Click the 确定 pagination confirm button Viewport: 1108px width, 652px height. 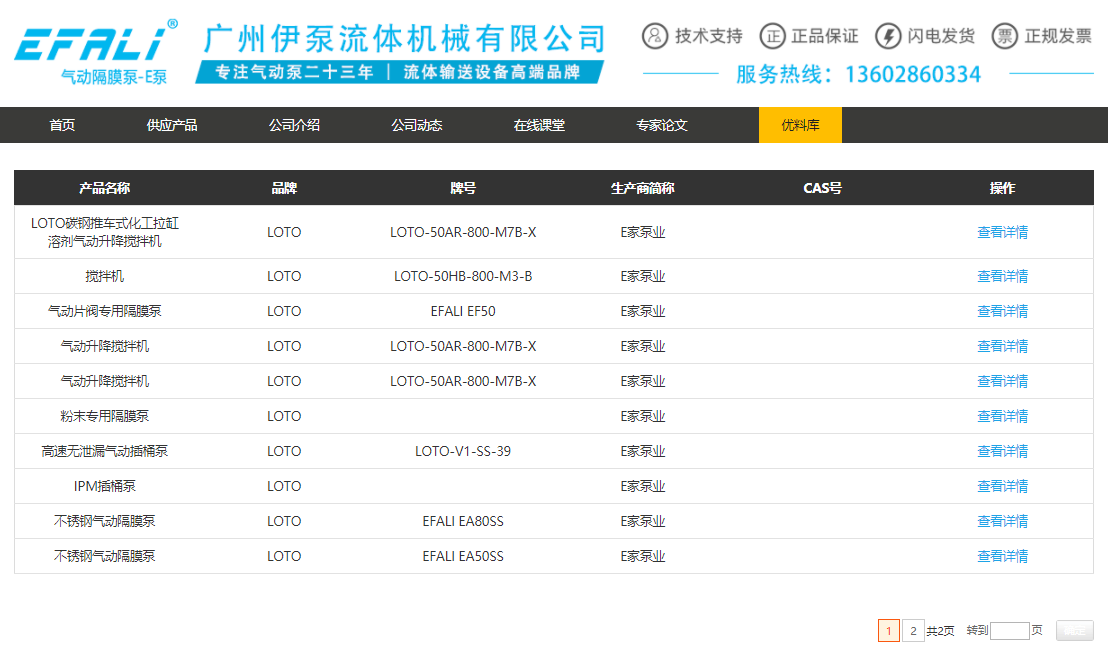click(1074, 630)
